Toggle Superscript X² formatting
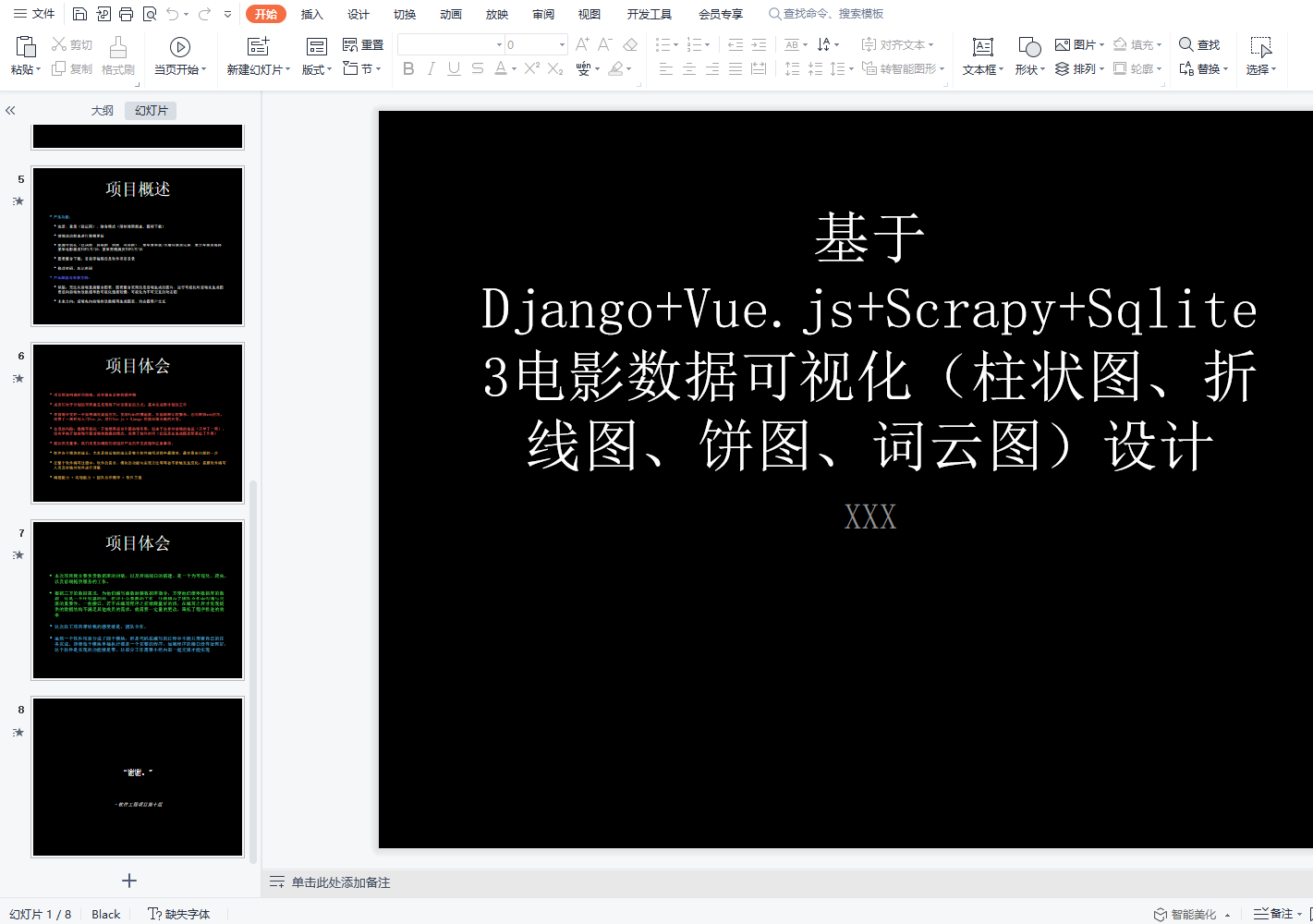Screen dimensions: 1313x924 (x=532, y=68)
